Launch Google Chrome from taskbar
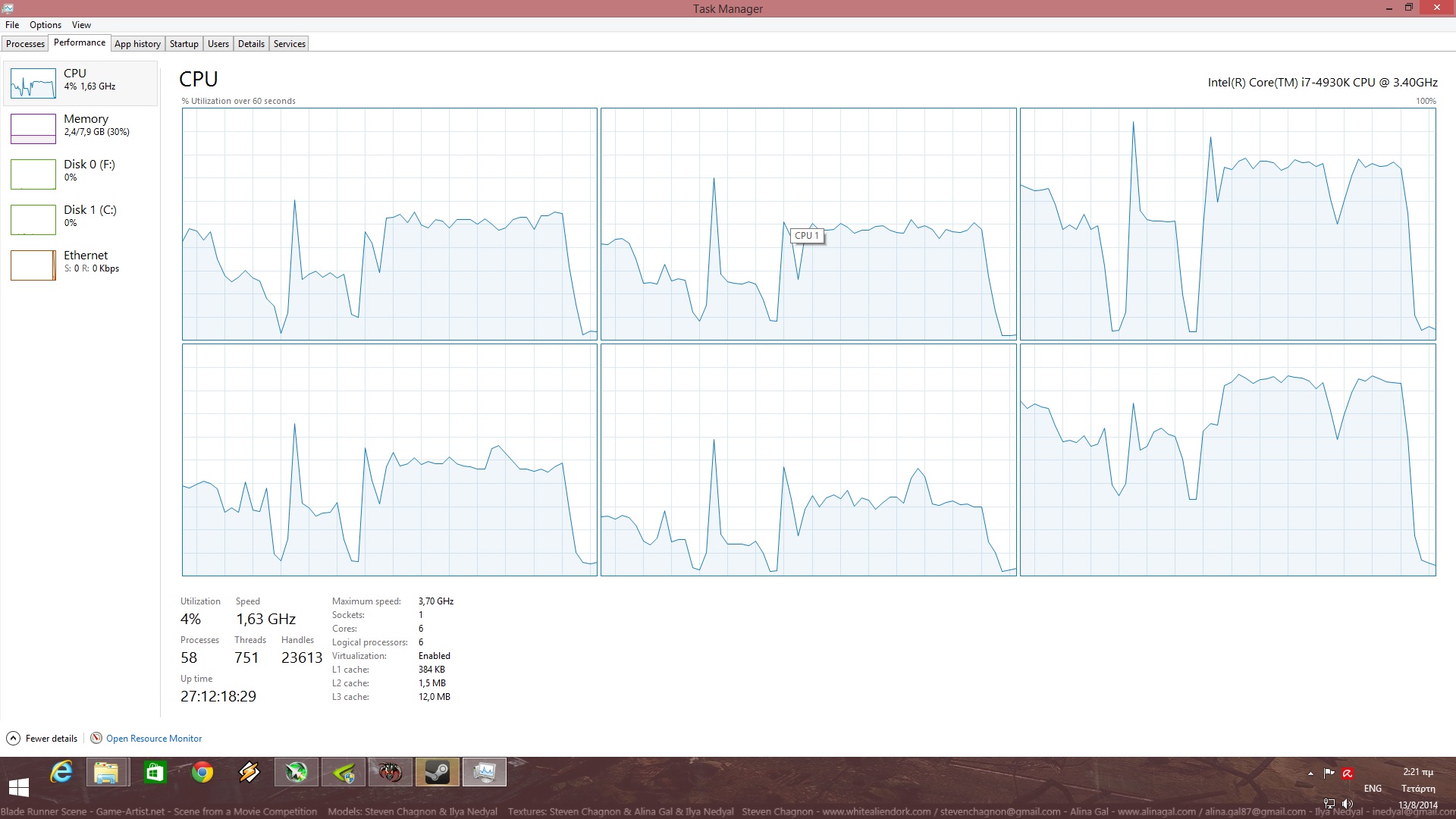The width and height of the screenshot is (1456, 819). [202, 773]
